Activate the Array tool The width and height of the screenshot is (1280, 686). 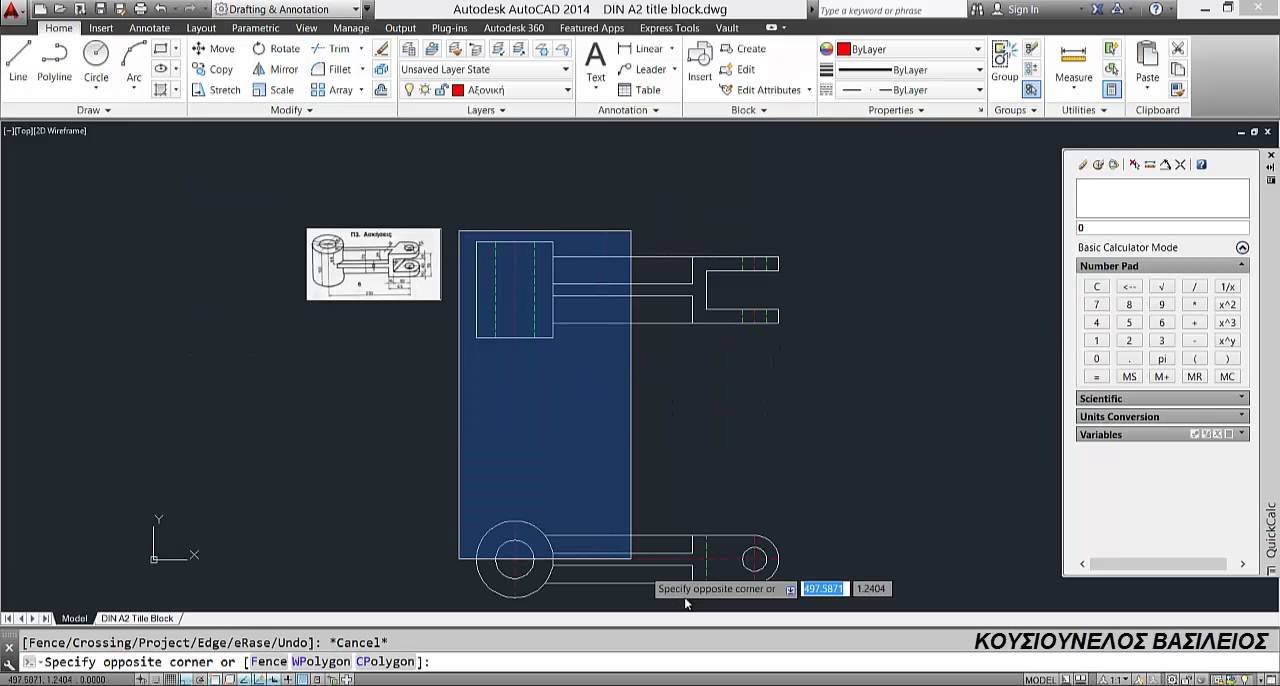(332, 90)
